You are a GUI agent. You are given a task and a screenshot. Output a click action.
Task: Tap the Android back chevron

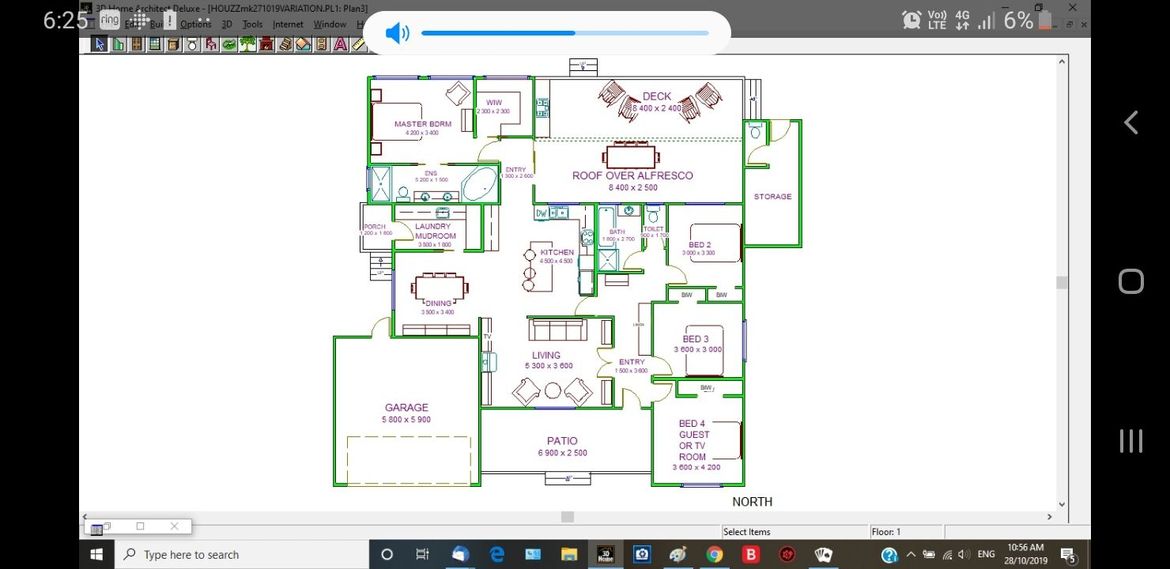(x=1131, y=122)
